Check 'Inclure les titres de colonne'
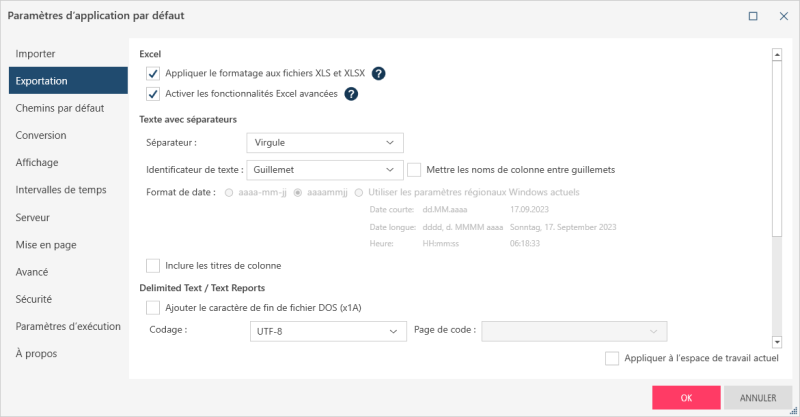Screen dimensions: 800x417 [153, 266]
